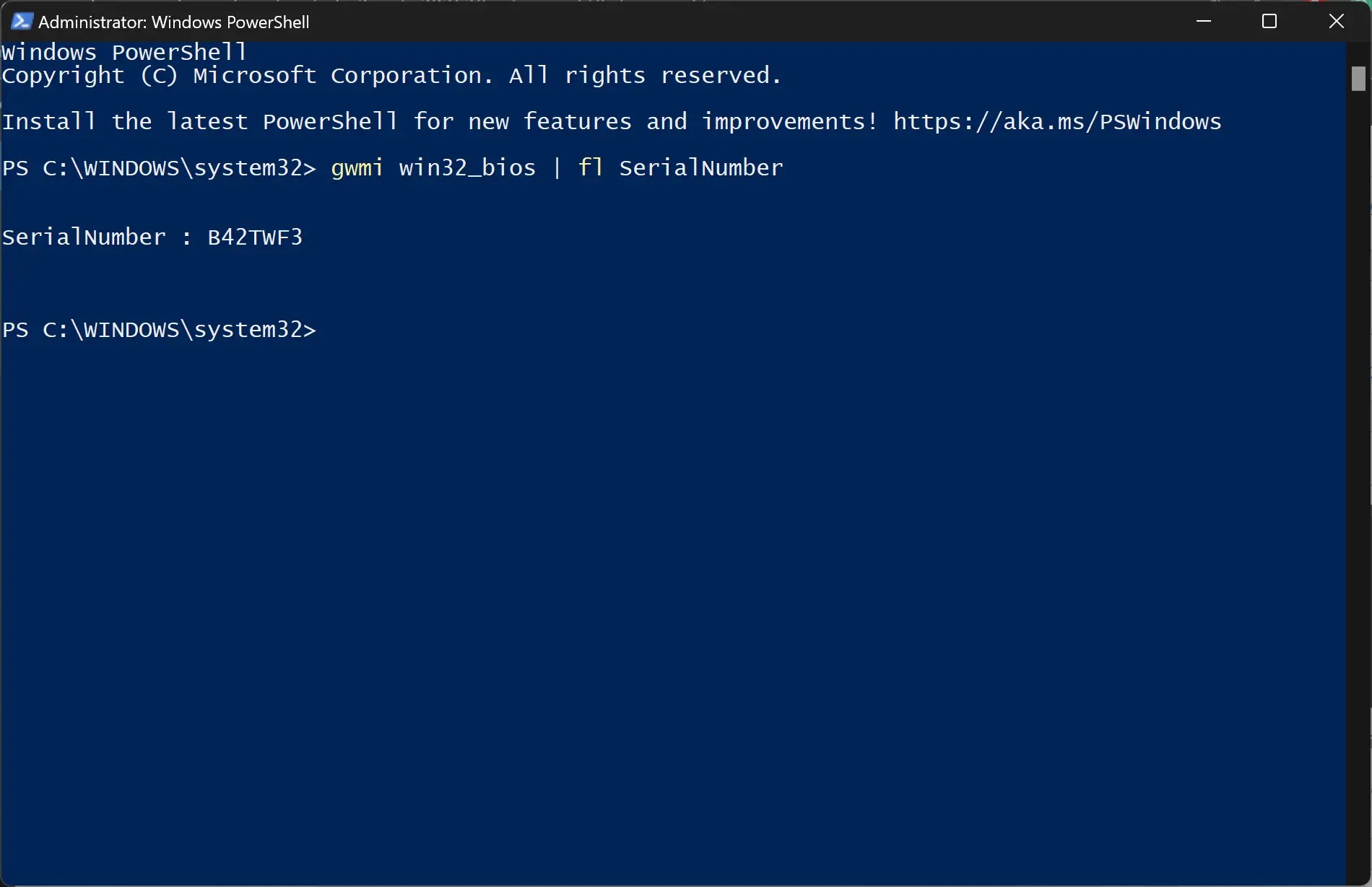Click the minimize button

(x=1203, y=21)
